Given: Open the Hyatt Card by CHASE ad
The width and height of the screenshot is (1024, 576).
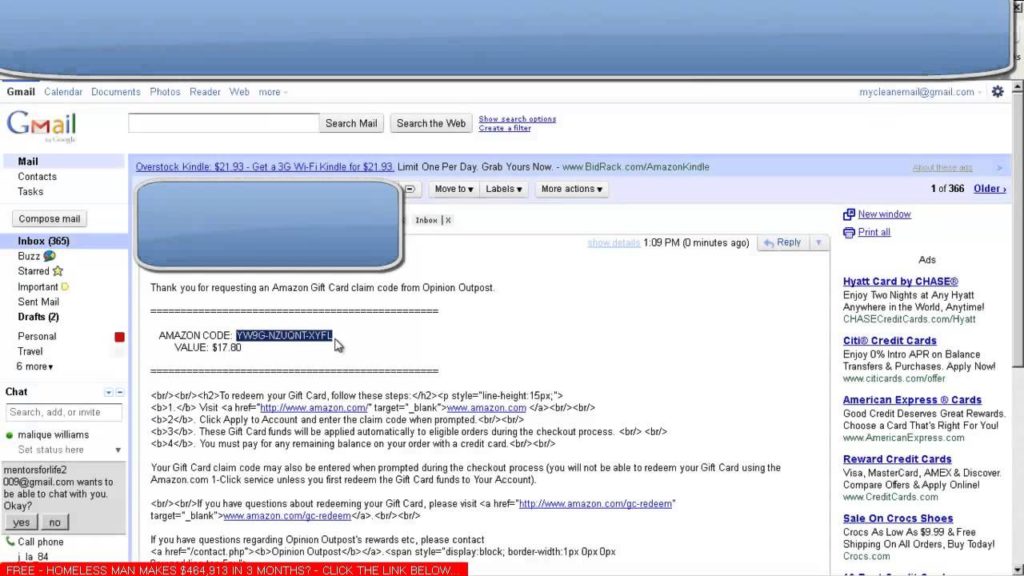Looking at the screenshot, I should tap(900, 281).
